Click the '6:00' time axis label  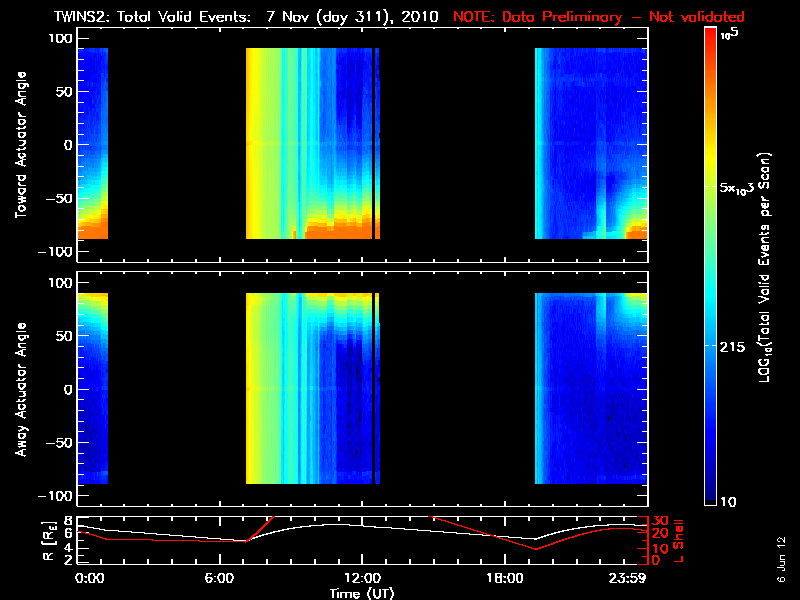pos(219,578)
